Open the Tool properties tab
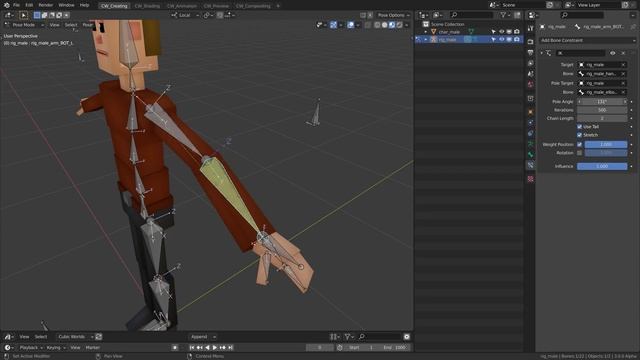 click(530, 29)
